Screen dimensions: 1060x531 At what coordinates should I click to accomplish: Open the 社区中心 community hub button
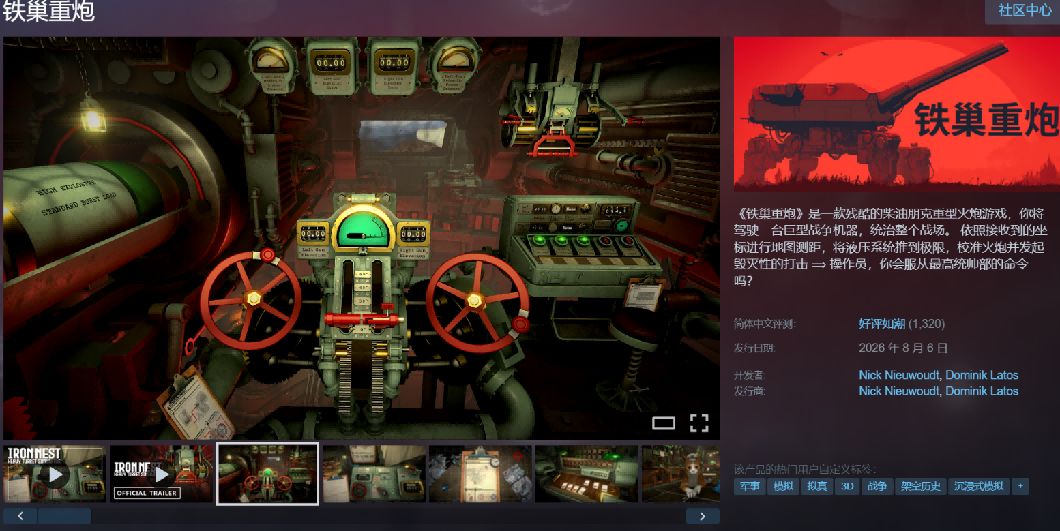point(1022,10)
